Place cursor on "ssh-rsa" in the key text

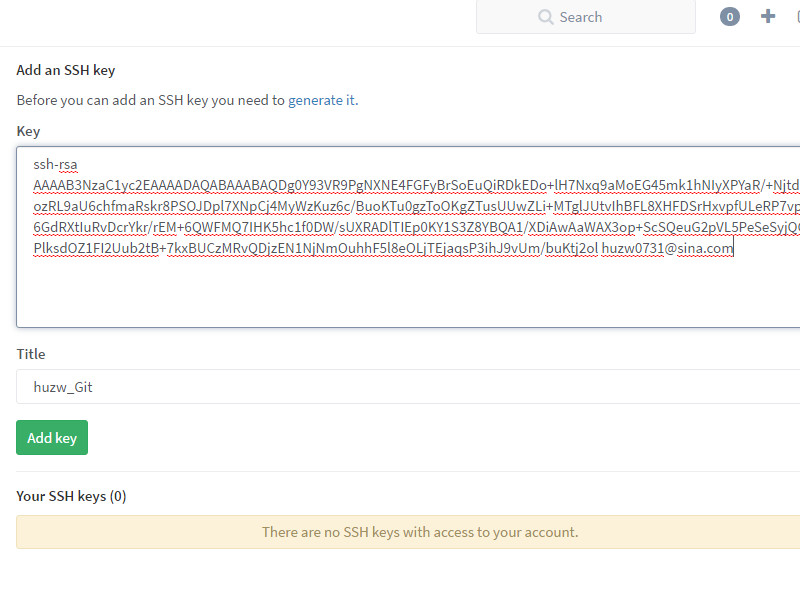(55, 164)
